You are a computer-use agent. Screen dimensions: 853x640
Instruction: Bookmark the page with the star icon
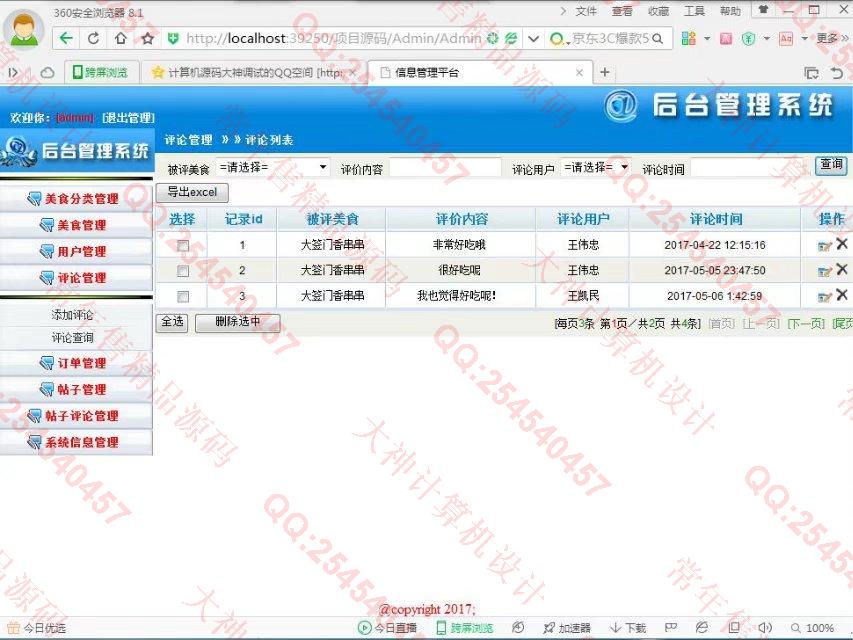click(x=147, y=38)
